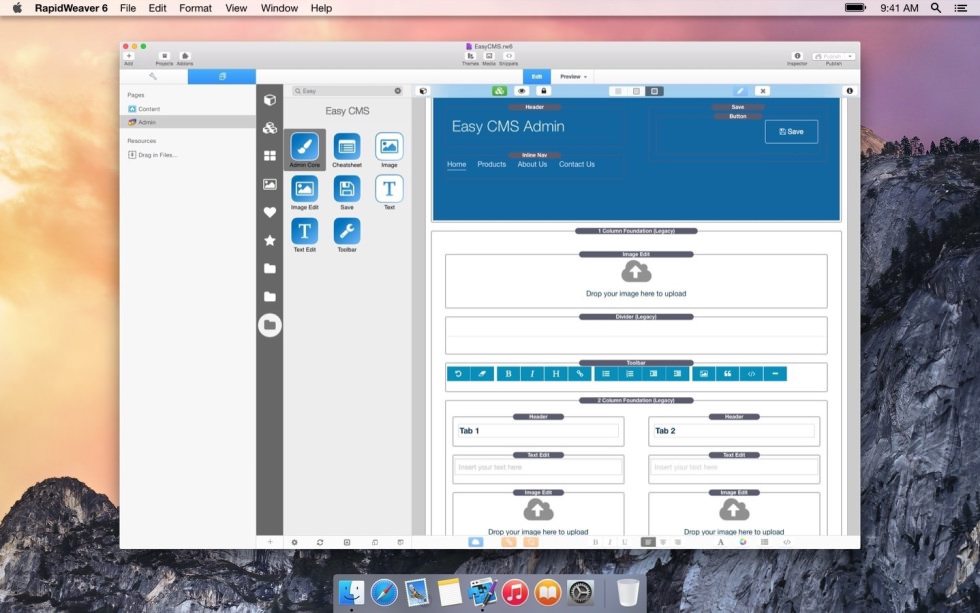The height and width of the screenshot is (613, 980).
Task: Insert heading with the H toolbar button
Action: 556,374
